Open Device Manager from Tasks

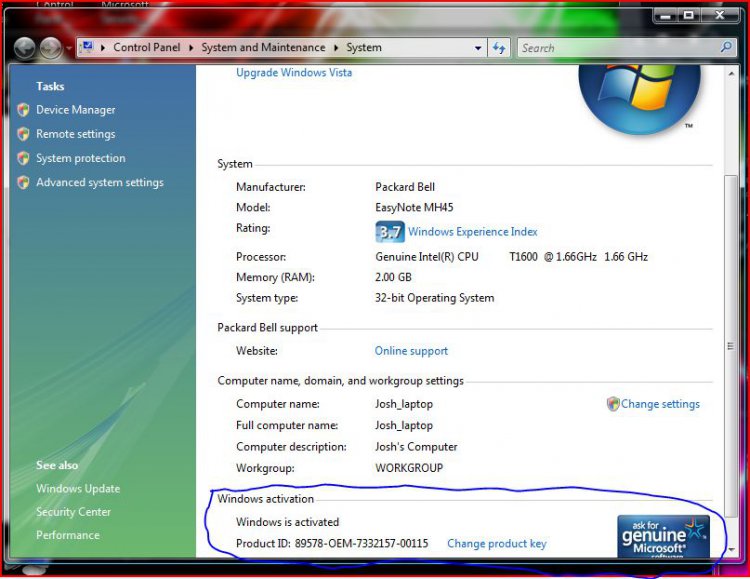[75, 110]
